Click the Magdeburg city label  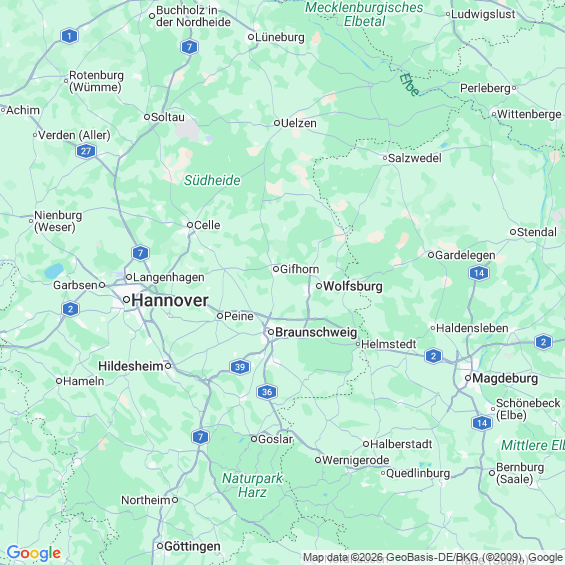[x=505, y=378]
